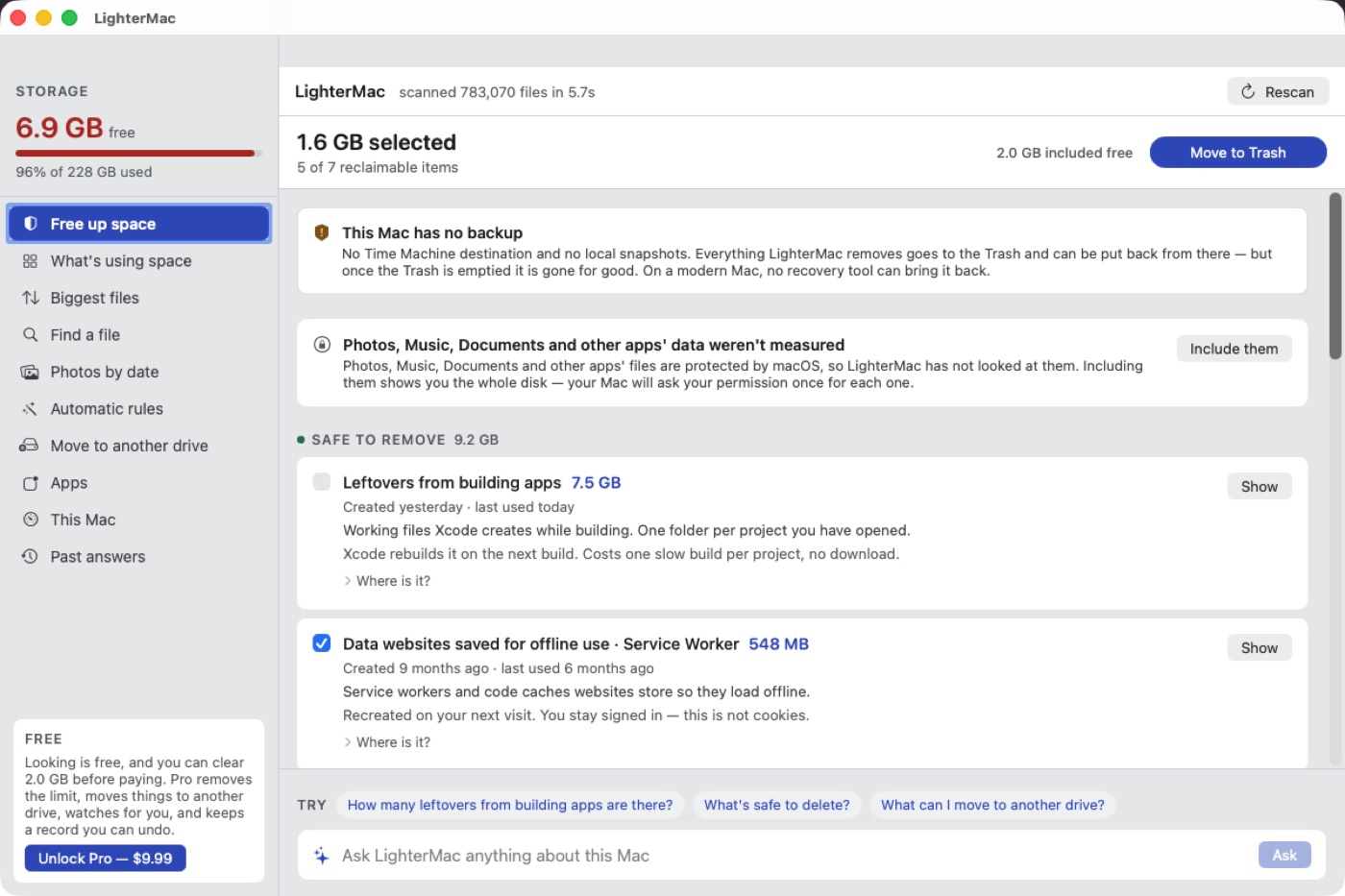Screen dimensions: 1345x896
Task: Open the Apps section
Action: 139,483
